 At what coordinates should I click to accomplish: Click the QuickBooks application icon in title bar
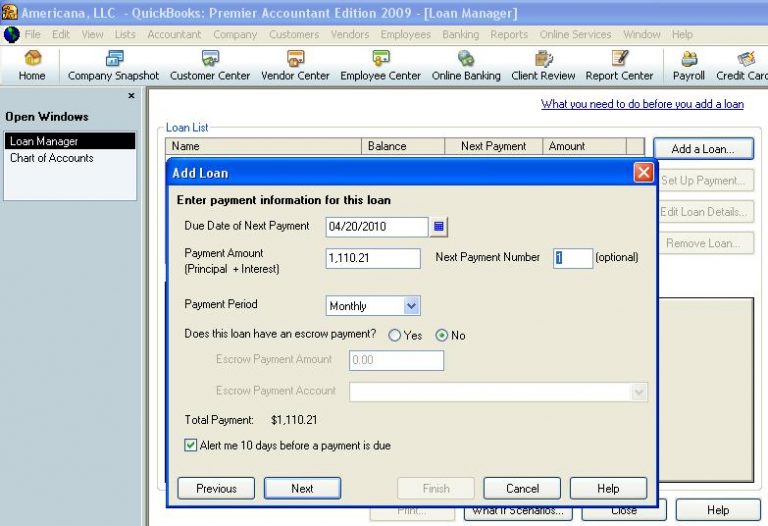pyautogui.click(x=9, y=12)
